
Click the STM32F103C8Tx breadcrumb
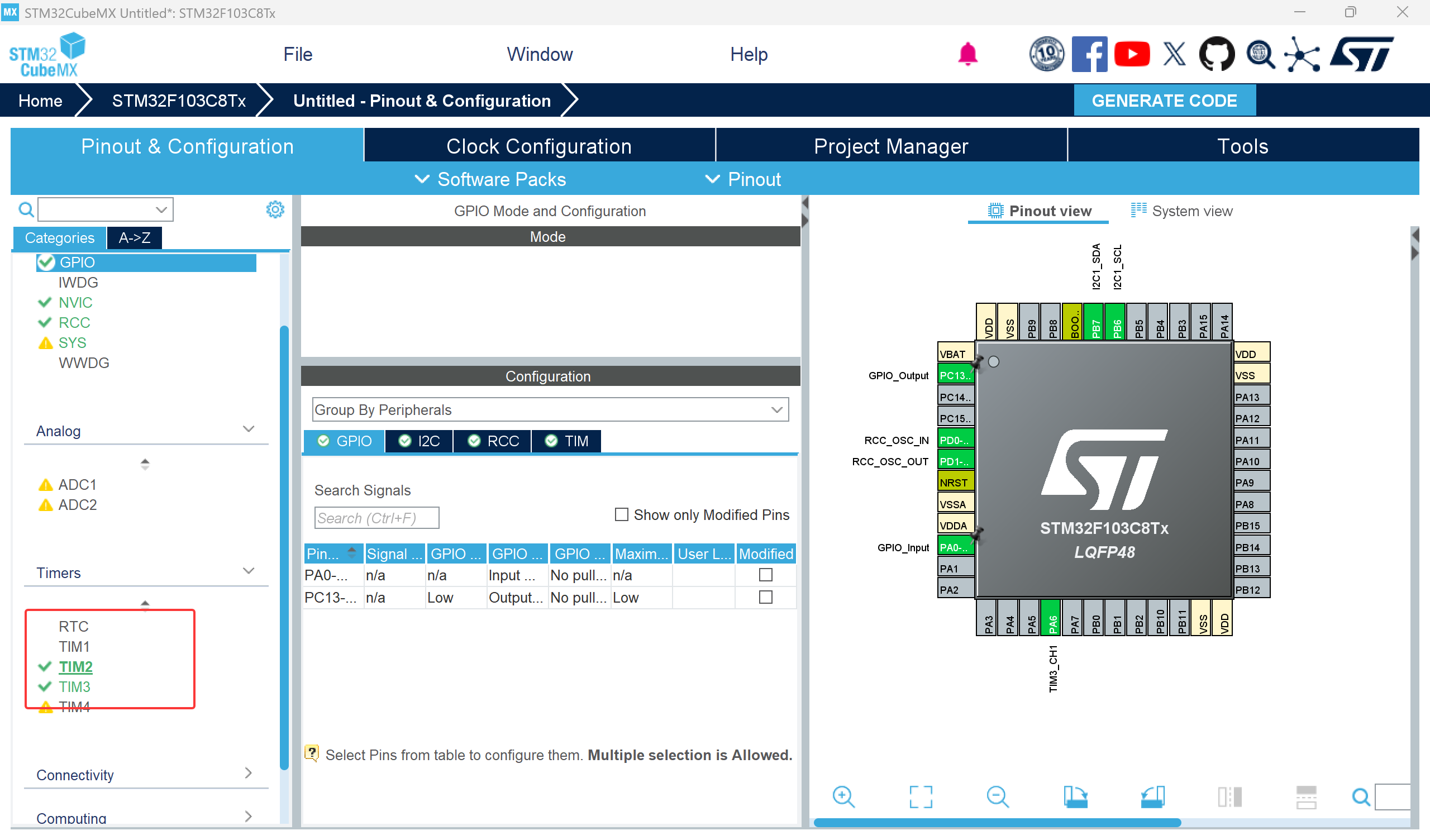[179, 101]
